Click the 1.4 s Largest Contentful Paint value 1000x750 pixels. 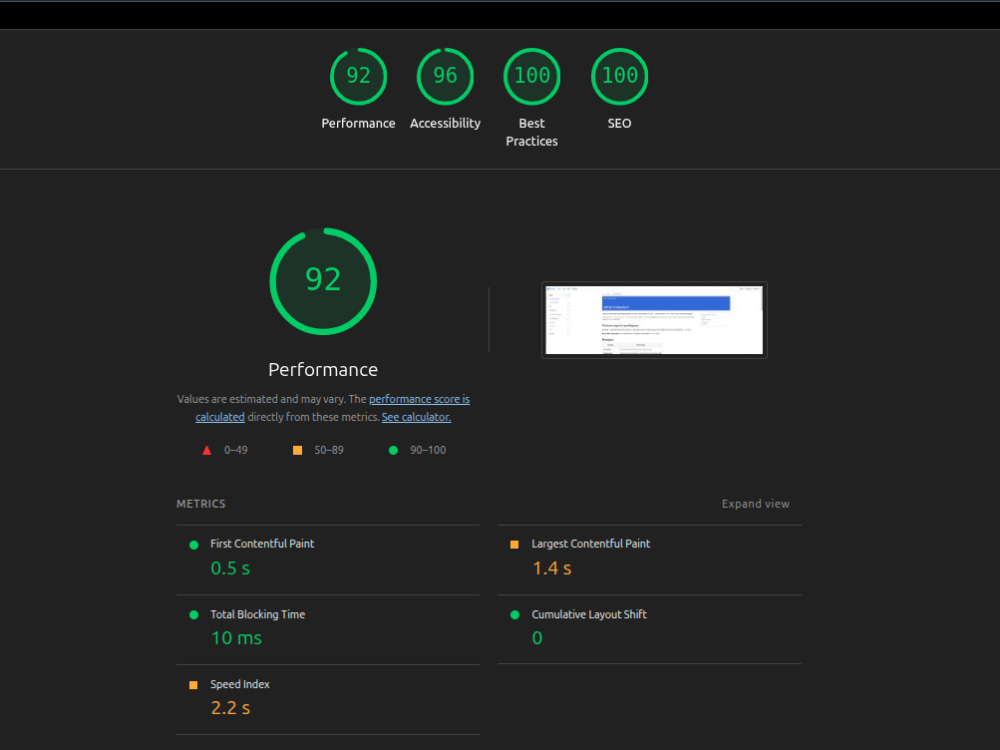pyautogui.click(x=552, y=568)
